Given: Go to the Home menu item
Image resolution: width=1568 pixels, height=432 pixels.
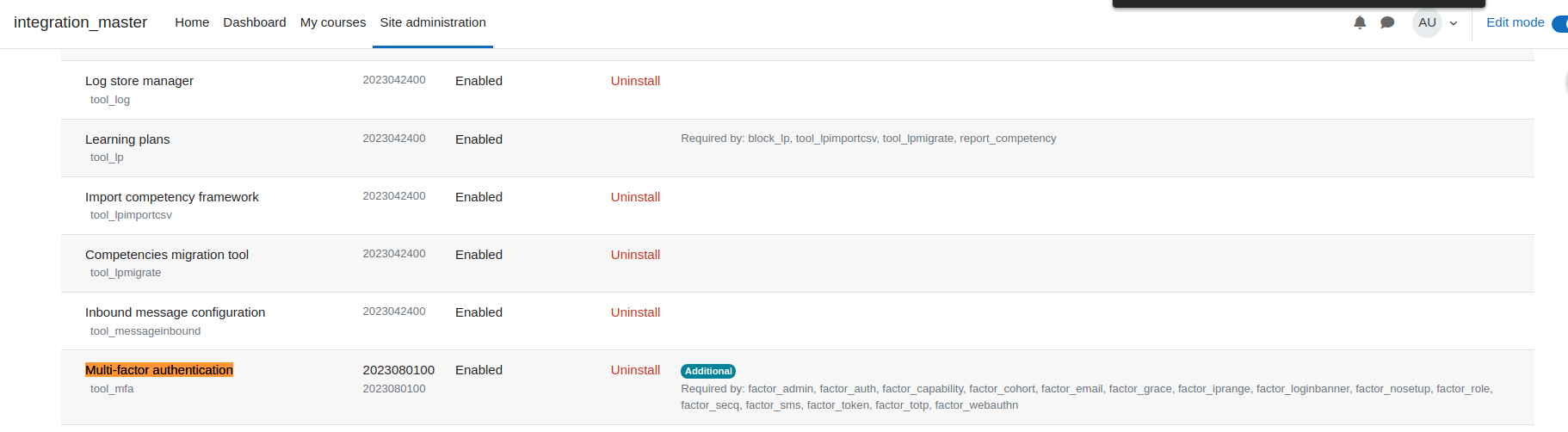Looking at the screenshot, I should [192, 22].
